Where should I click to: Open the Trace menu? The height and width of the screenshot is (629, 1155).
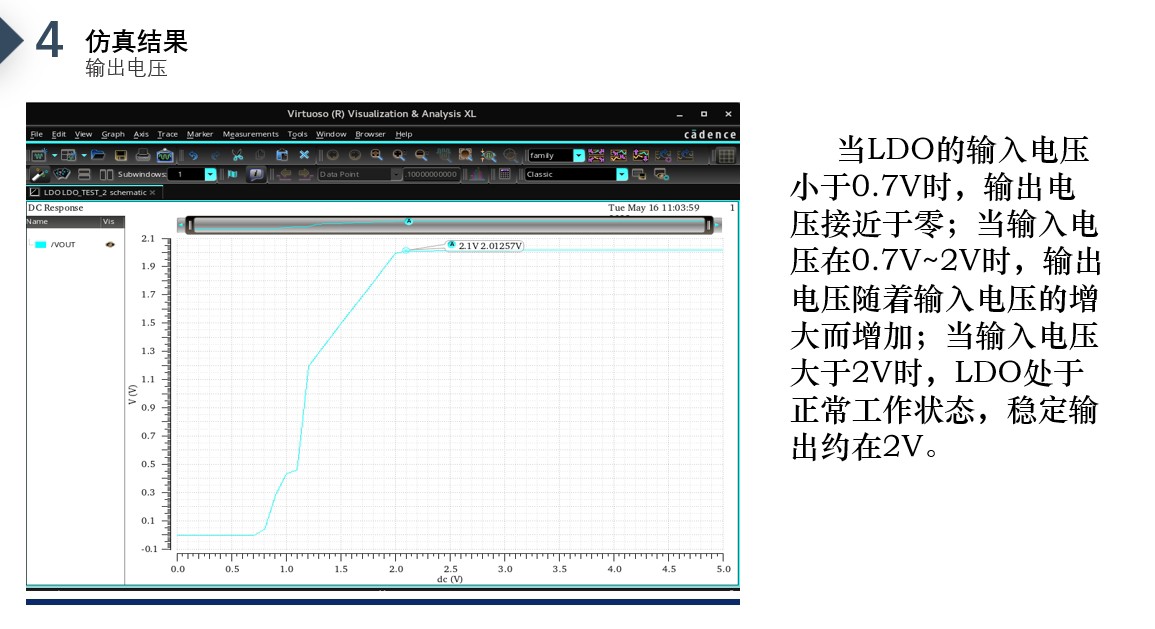(167, 134)
